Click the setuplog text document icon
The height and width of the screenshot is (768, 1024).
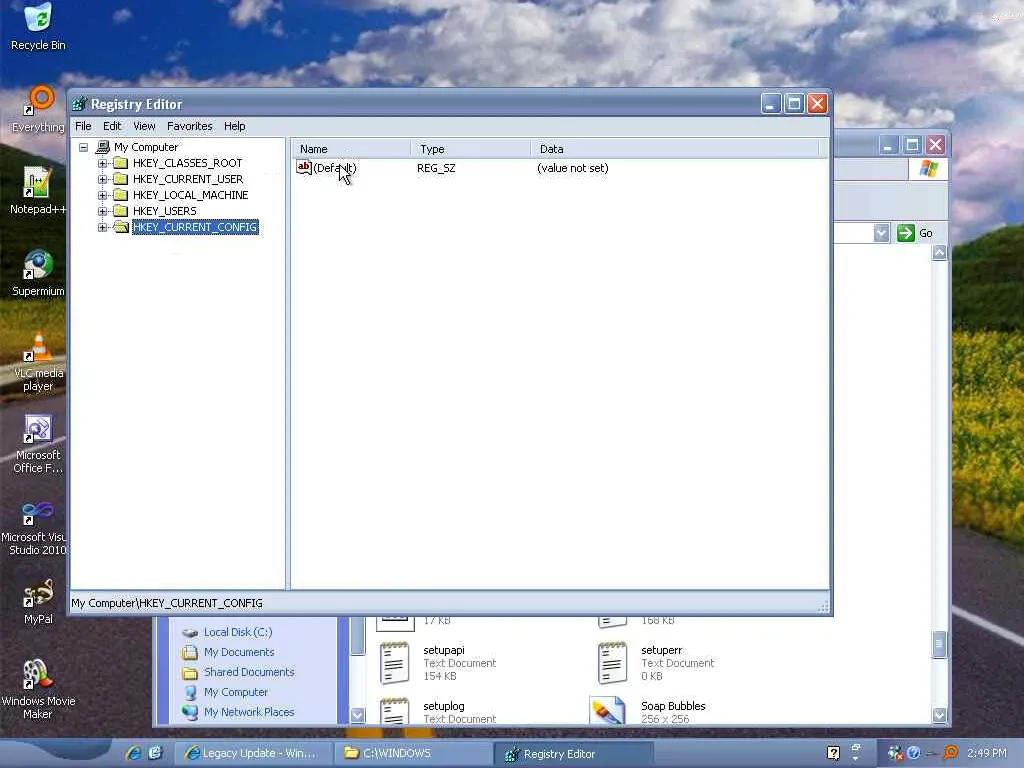pyautogui.click(x=394, y=711)
